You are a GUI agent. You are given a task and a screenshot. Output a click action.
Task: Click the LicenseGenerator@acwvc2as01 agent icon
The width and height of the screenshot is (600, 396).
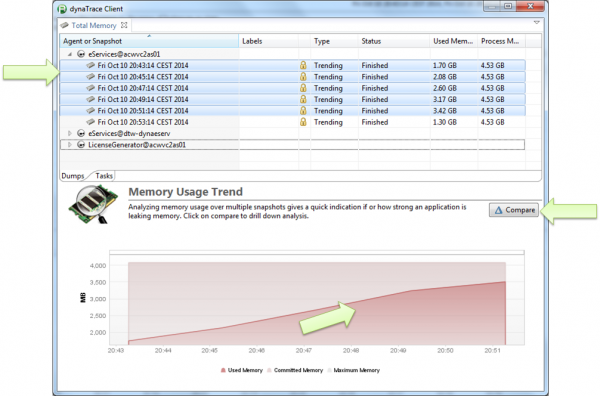pos(81,145)
